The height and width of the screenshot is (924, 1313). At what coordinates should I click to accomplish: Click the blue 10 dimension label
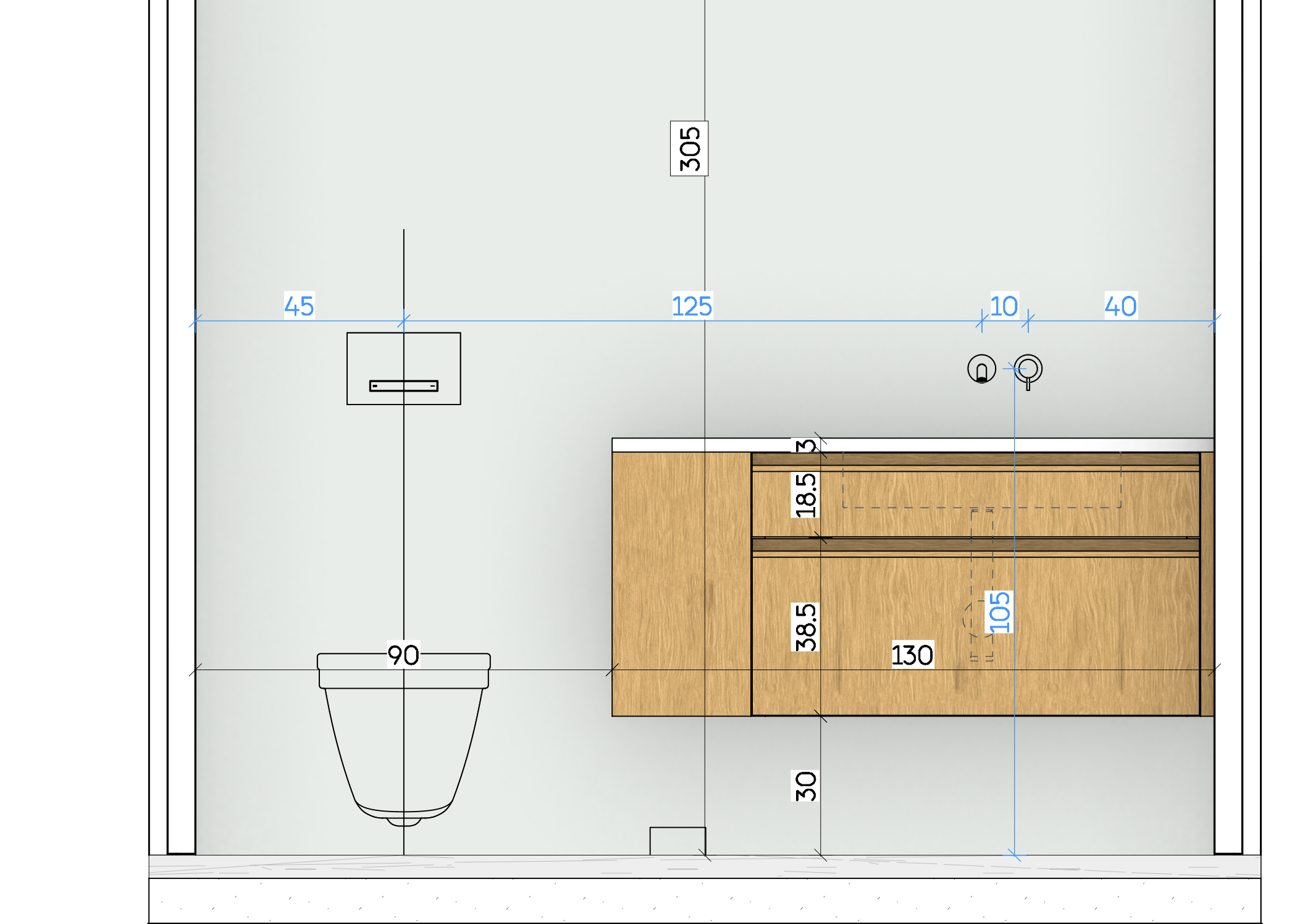click(1004, 305)
